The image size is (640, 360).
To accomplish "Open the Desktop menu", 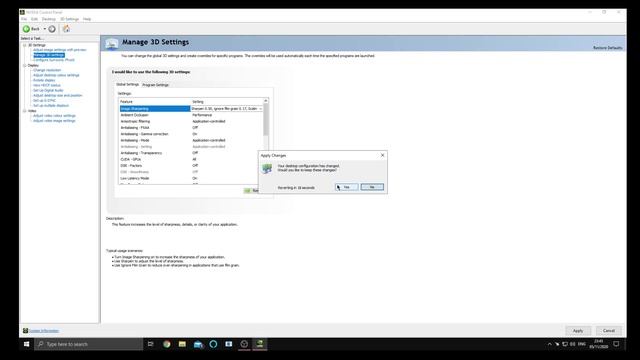I will pyautogui.click(x=49, y=19).
